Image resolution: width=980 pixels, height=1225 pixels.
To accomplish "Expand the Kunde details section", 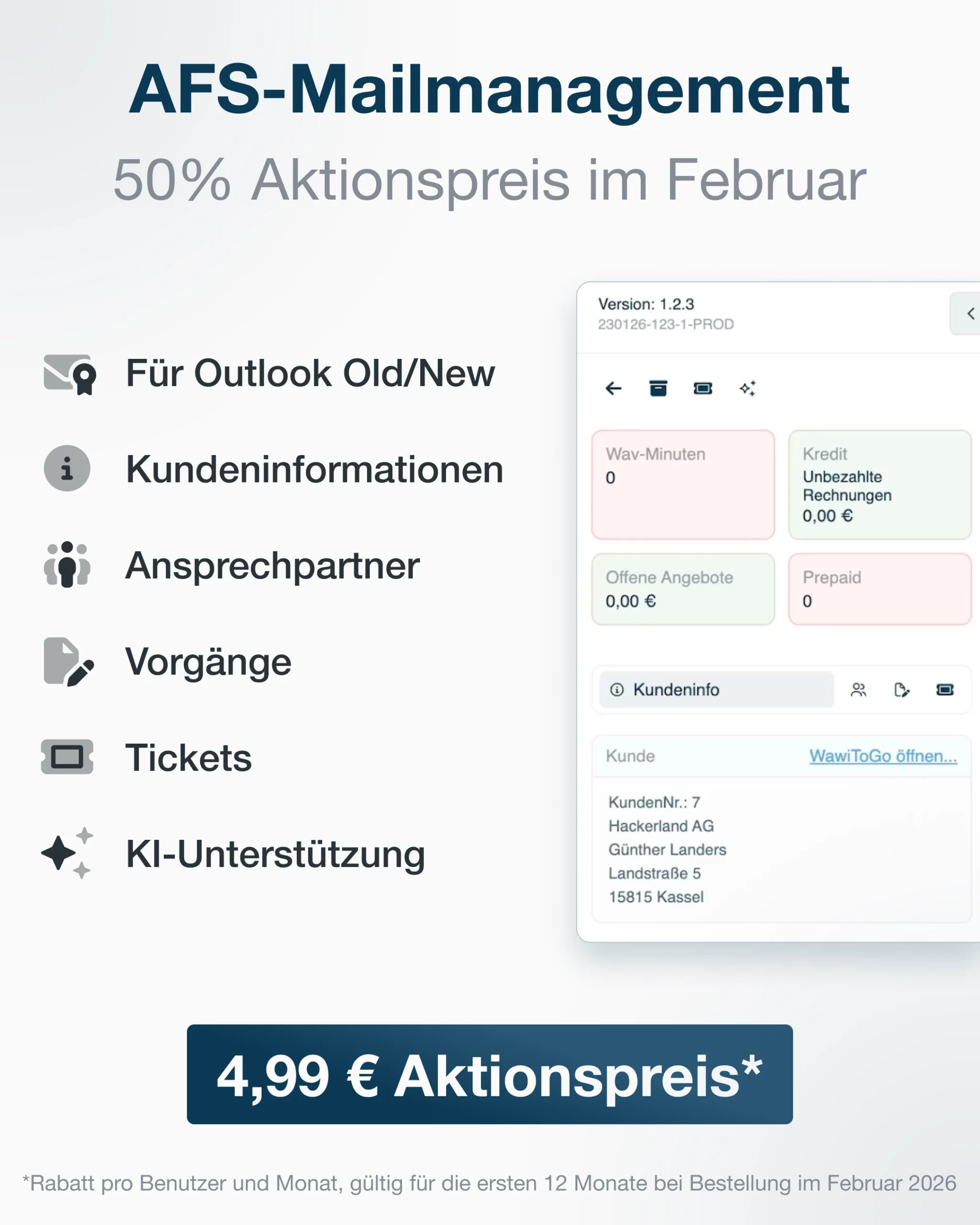I will pos(630,756).
